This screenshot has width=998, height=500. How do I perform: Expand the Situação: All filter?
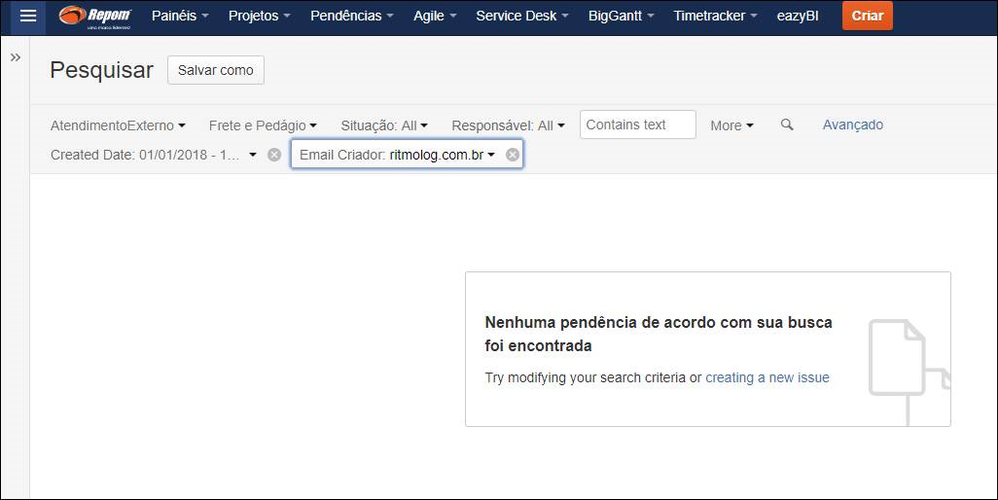pyautogui.click(x=384, y=125)
